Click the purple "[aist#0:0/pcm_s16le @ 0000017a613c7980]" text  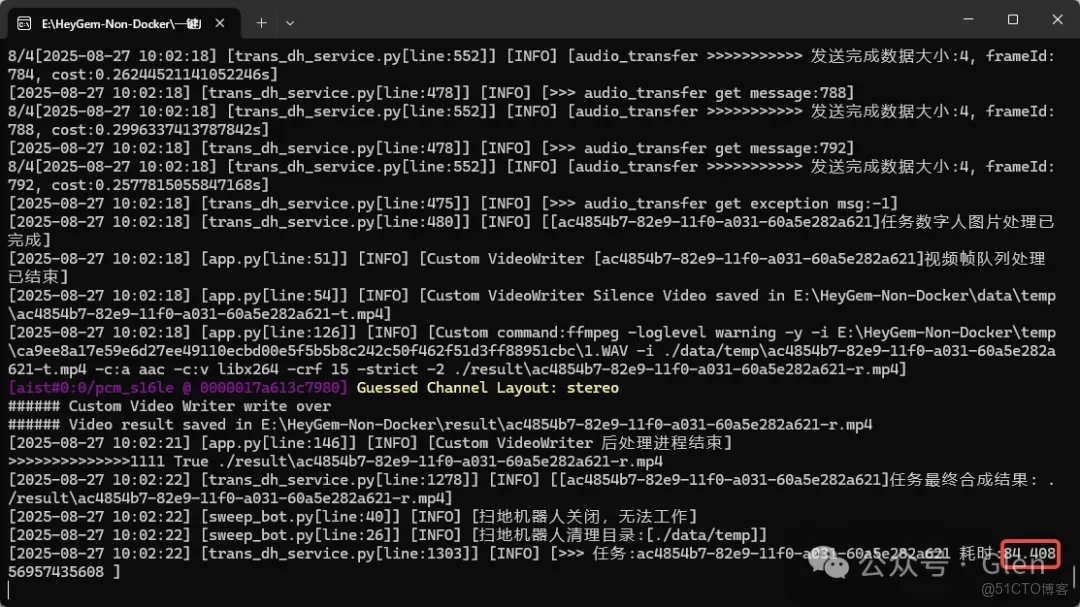178,388
